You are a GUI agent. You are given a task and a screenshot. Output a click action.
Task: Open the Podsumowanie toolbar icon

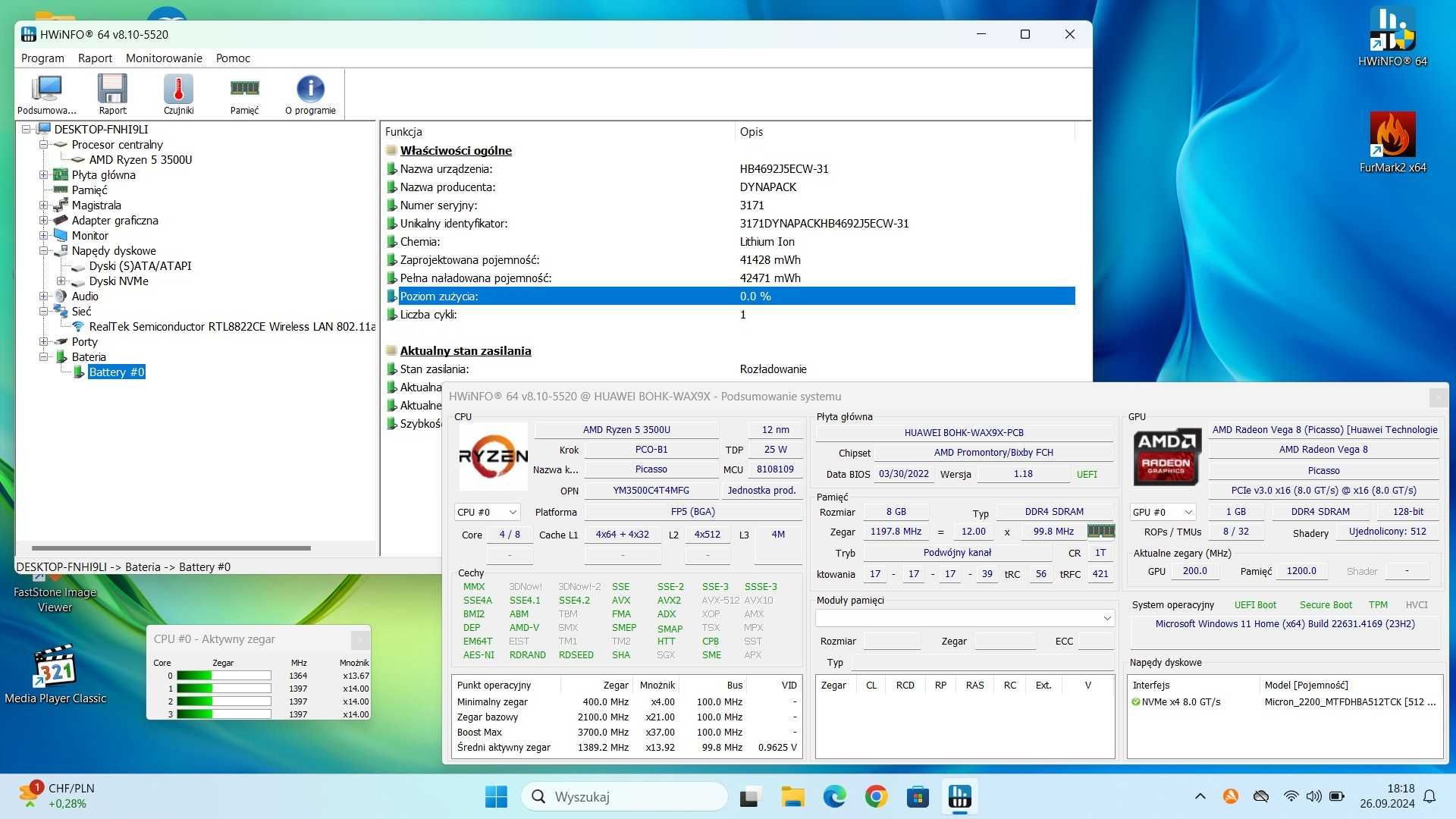point(47,94)
